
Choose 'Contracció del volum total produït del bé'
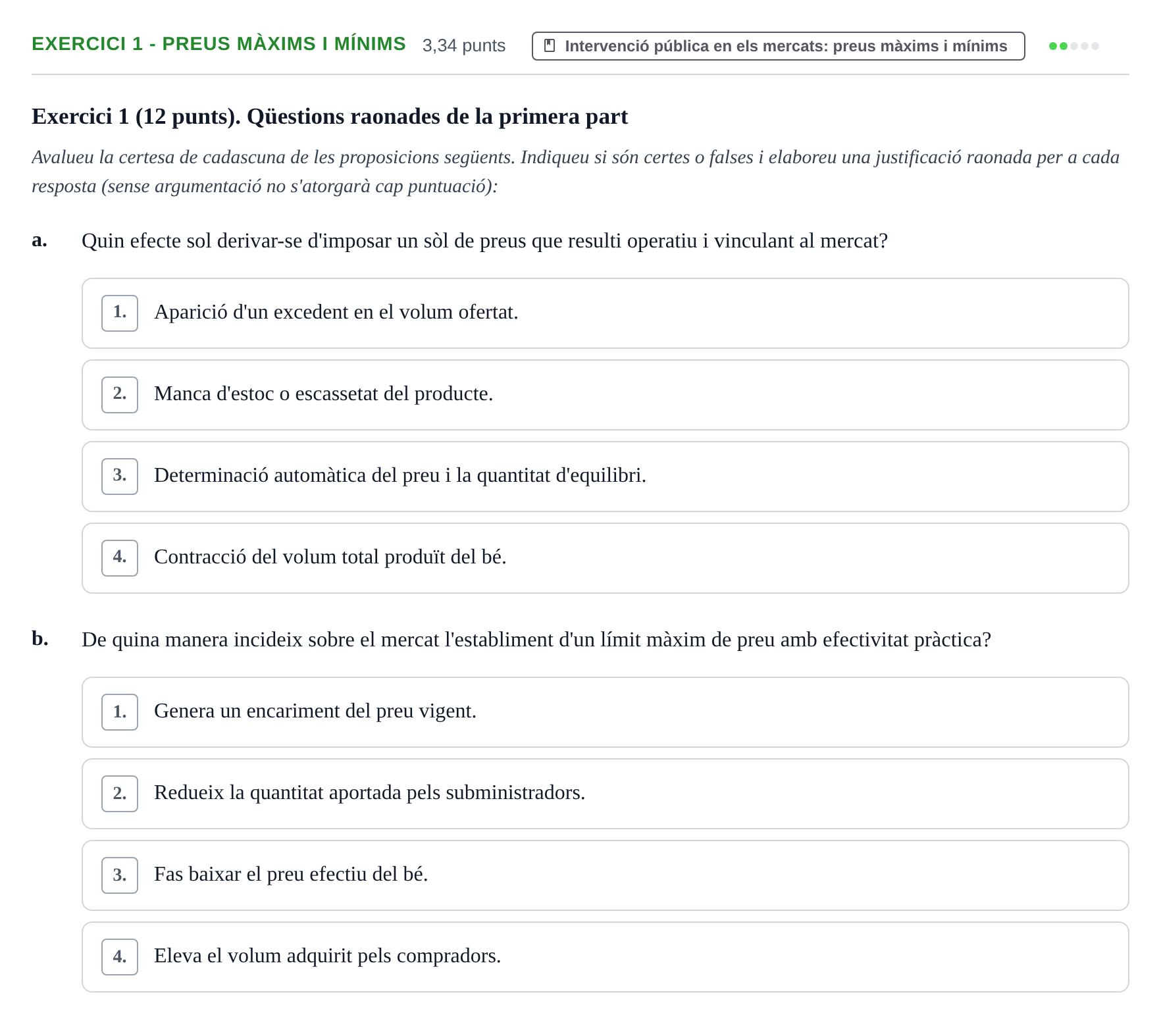pos(605,558)
